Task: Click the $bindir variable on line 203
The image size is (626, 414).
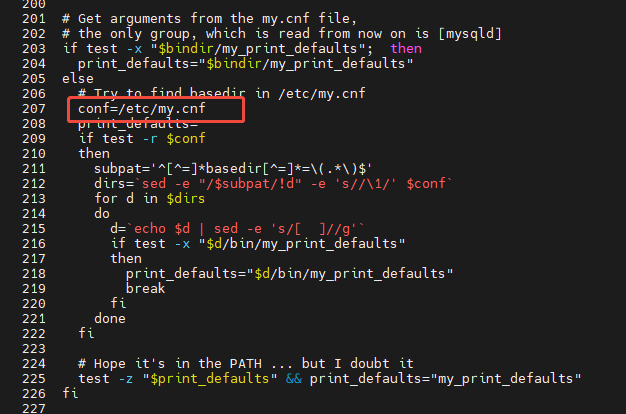Action: pos(186,49)
